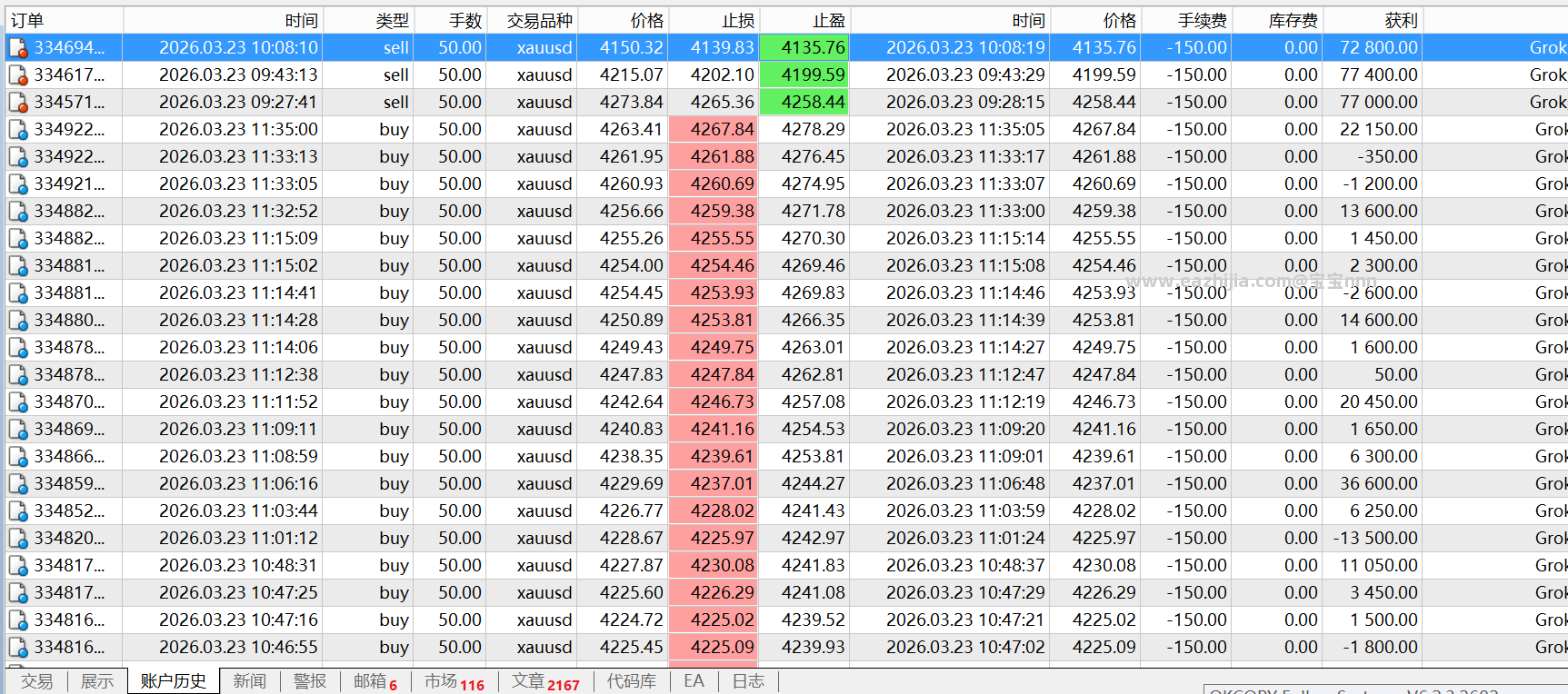Sort by the 获利 column header

1373,20
